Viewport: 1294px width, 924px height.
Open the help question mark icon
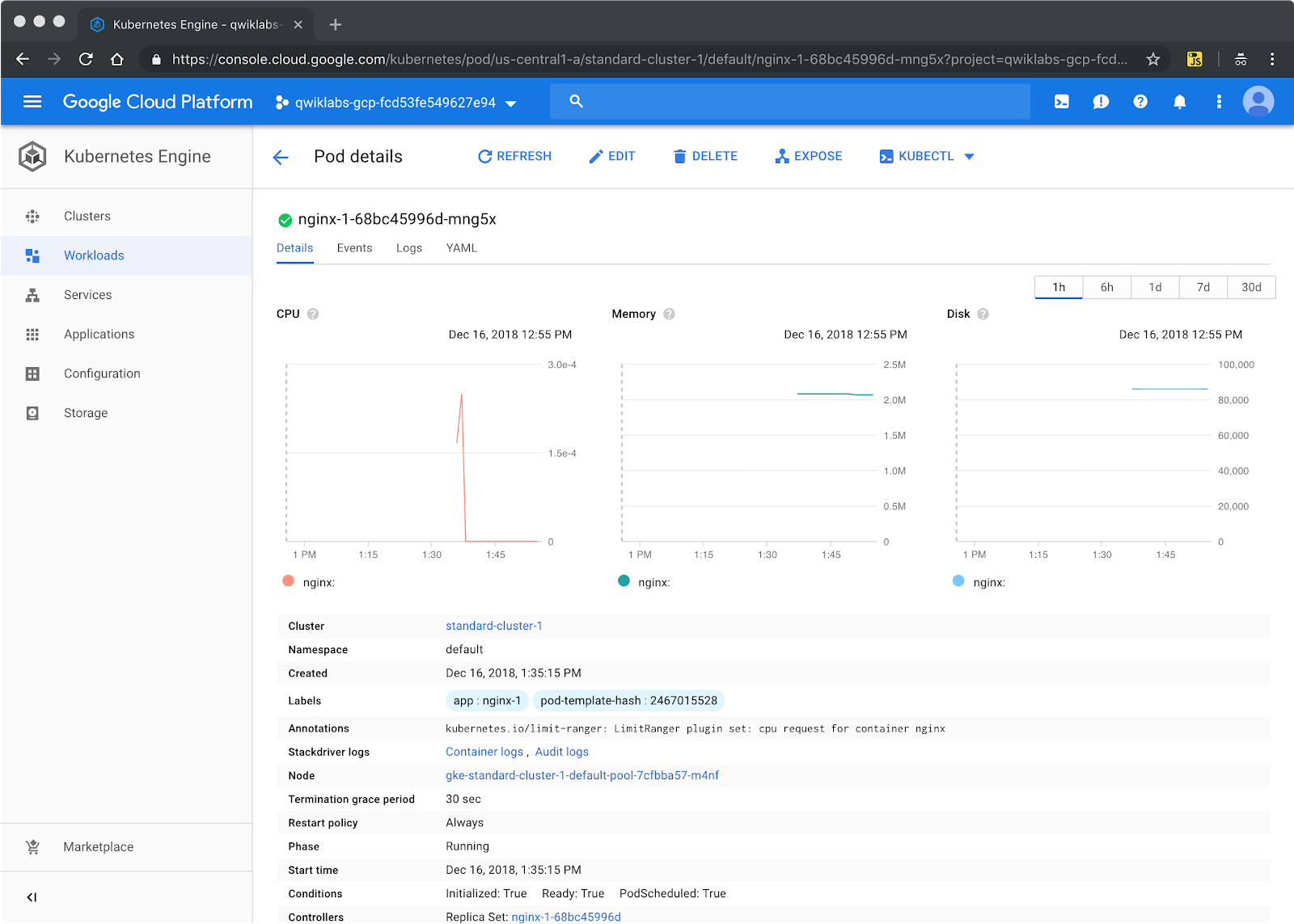1140,102
